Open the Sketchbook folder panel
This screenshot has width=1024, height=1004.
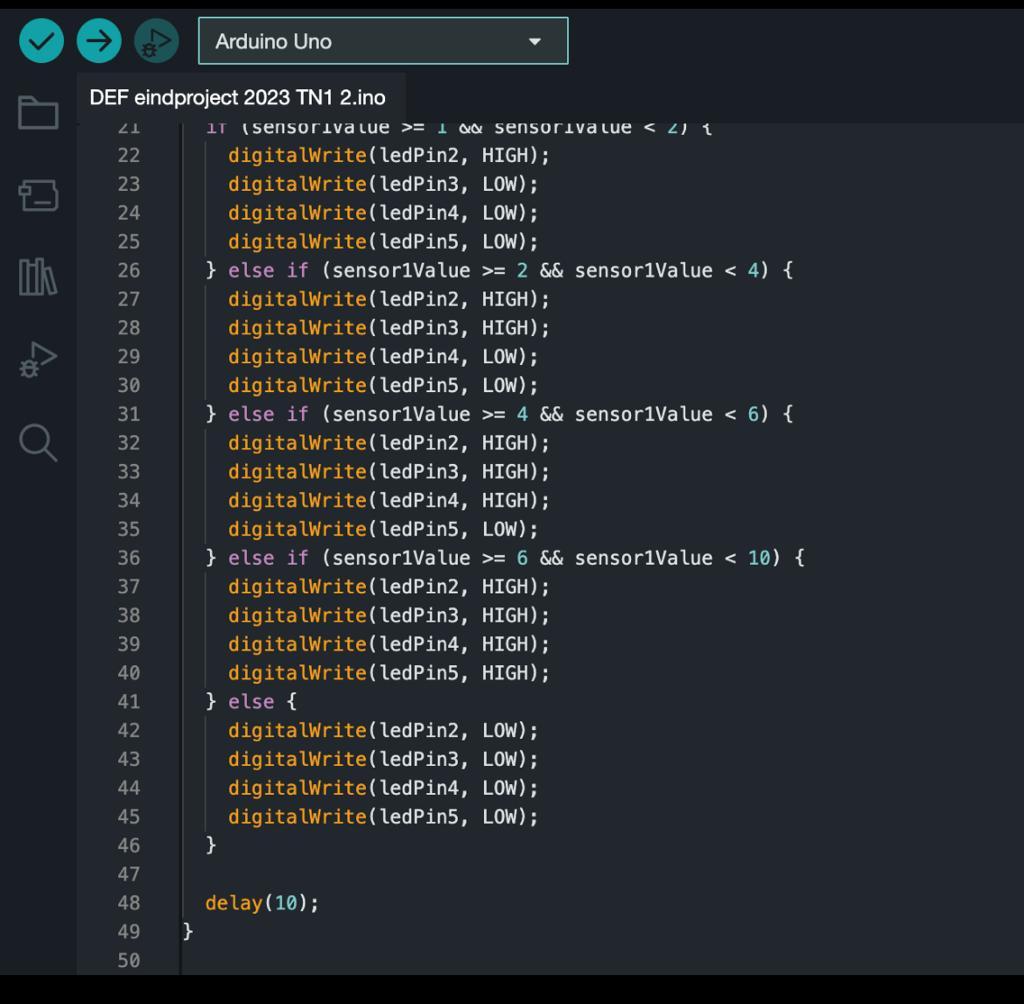(x=38, y=112)
